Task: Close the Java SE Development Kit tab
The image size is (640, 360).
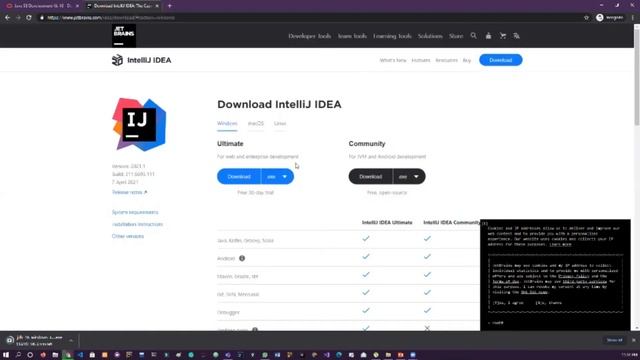Action: (77, 6)
